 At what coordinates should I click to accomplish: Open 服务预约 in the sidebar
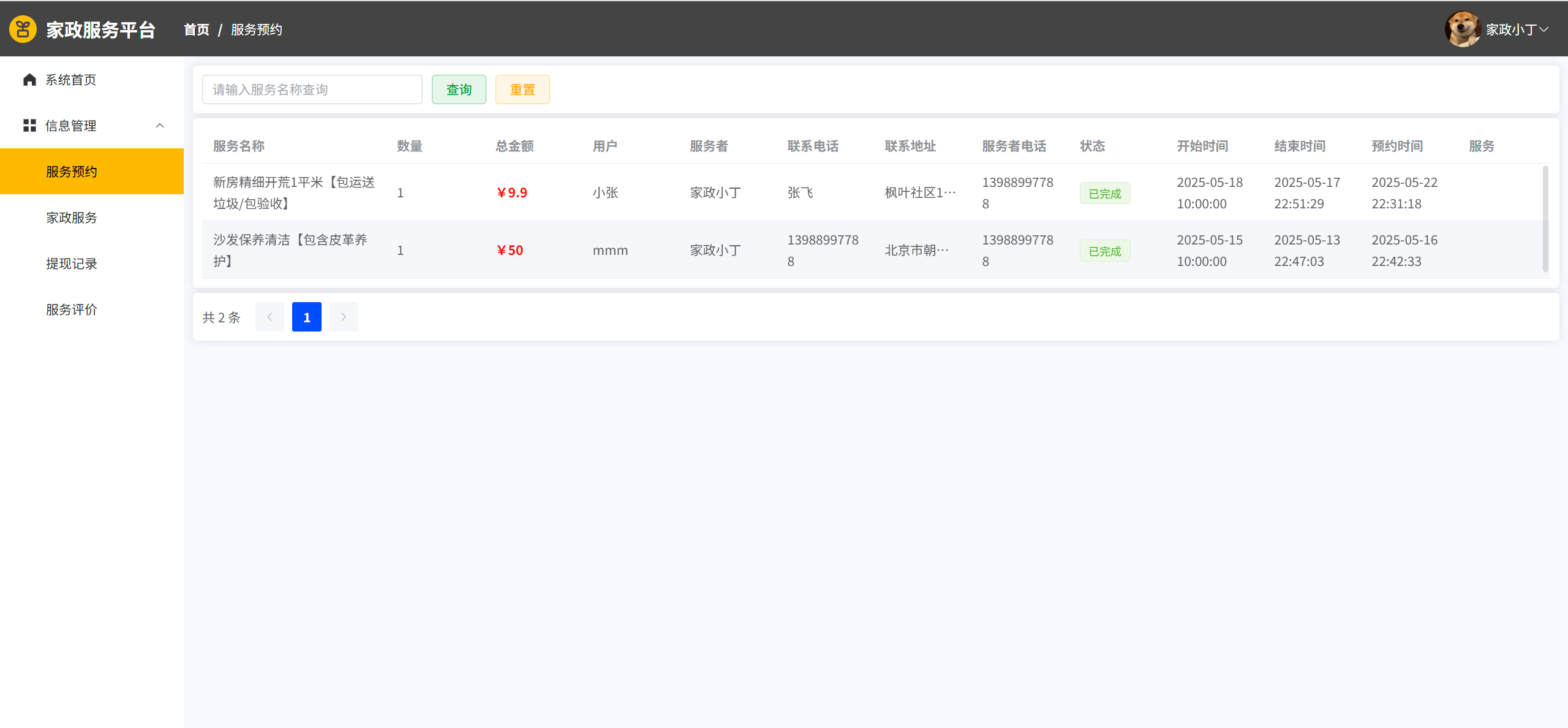[x=72, y=172]
